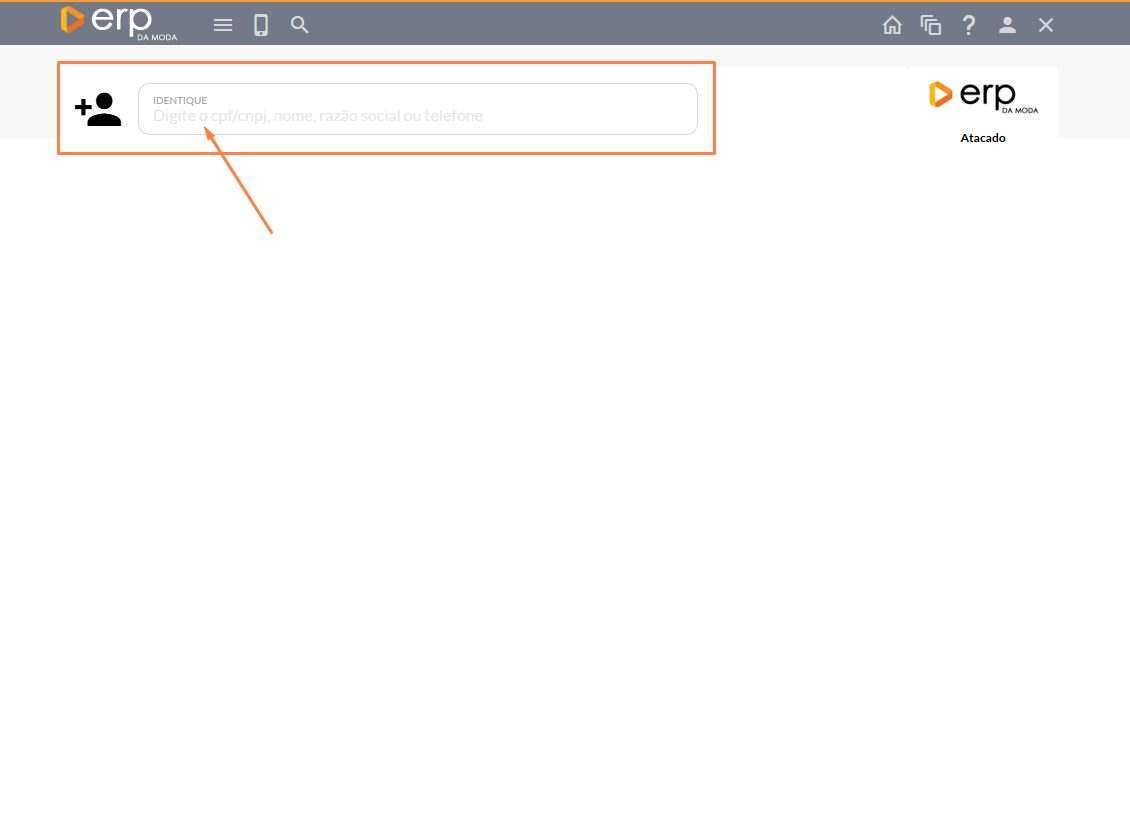Click the empty white content area
Image resolution: width=1130 pixels, height=830 pixels.
point(565,480)
